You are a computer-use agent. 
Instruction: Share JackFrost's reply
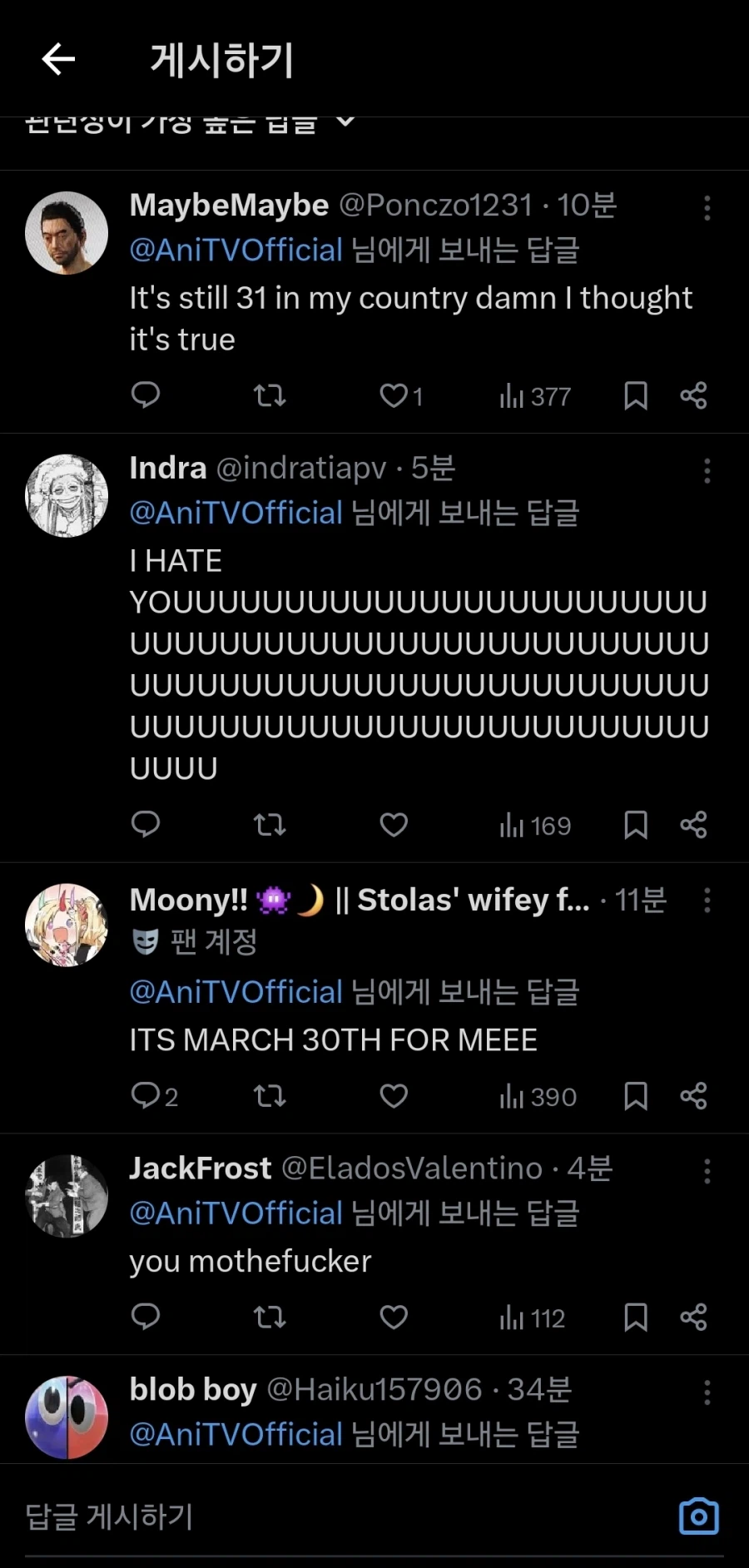[x=693, y=1317]
